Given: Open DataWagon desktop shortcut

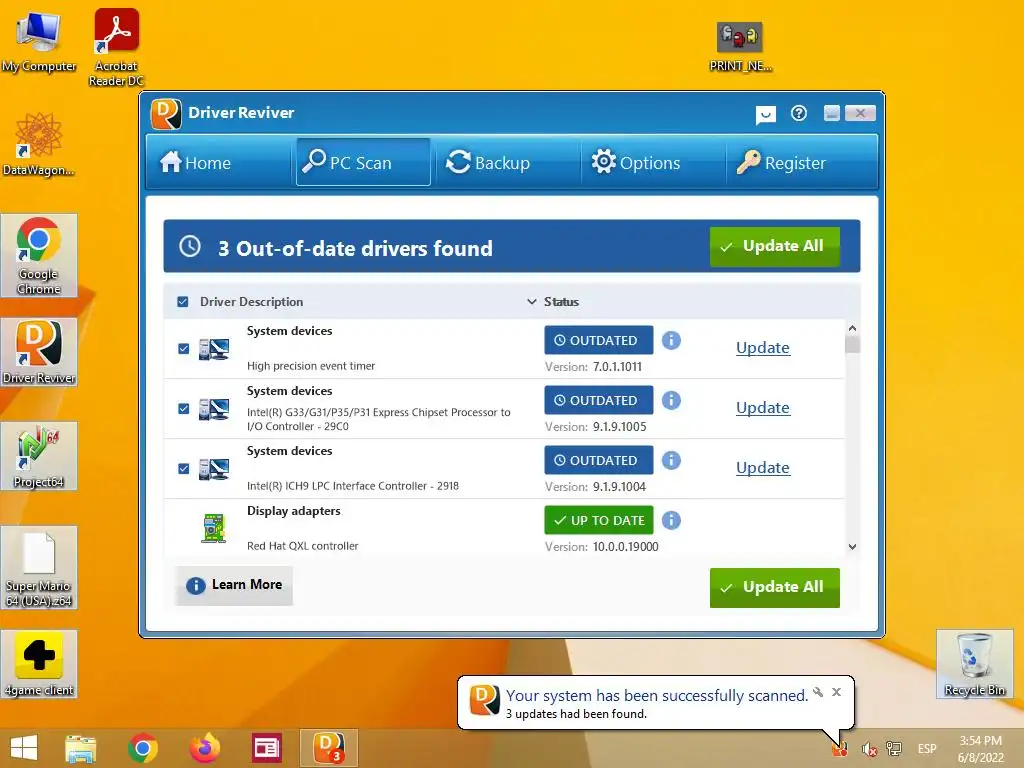Looking at the screenshot, I should pos(39,144).
